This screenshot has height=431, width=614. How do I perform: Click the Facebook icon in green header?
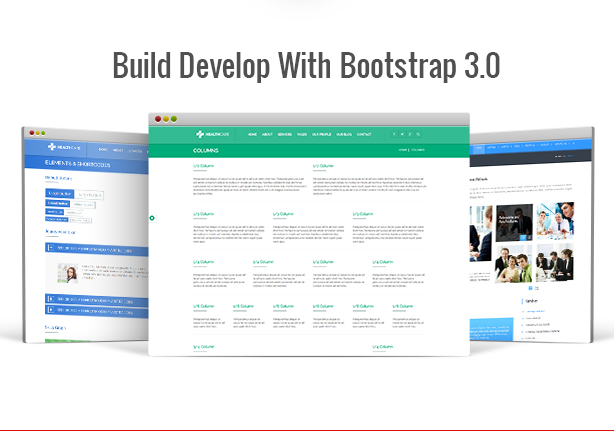392,133
